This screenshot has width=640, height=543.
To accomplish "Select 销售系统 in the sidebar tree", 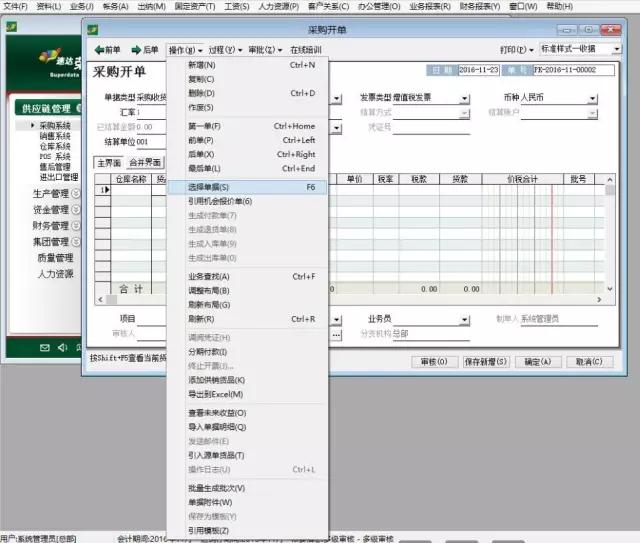I will pos(55,136).
